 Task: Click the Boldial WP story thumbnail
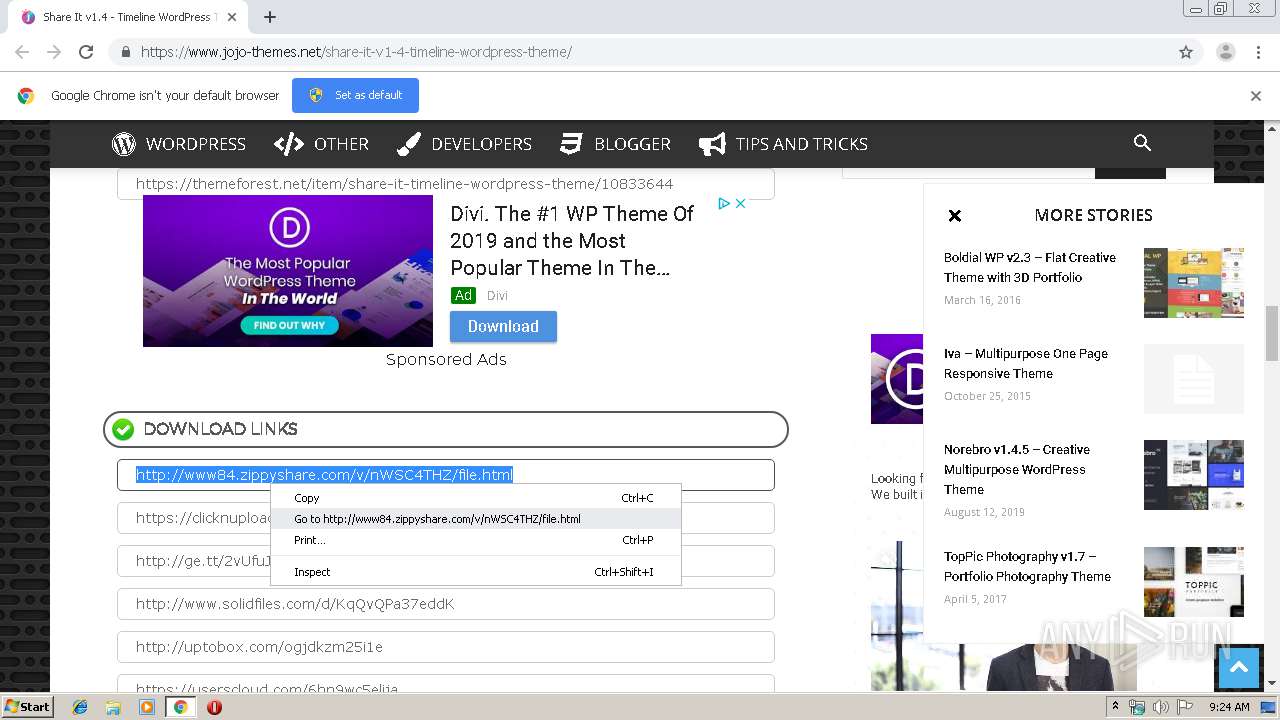(x=1194, y=283)
